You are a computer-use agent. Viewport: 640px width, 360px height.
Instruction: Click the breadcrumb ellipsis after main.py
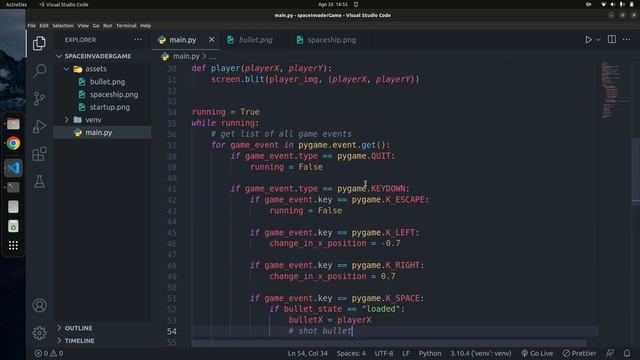coord(213,57)
